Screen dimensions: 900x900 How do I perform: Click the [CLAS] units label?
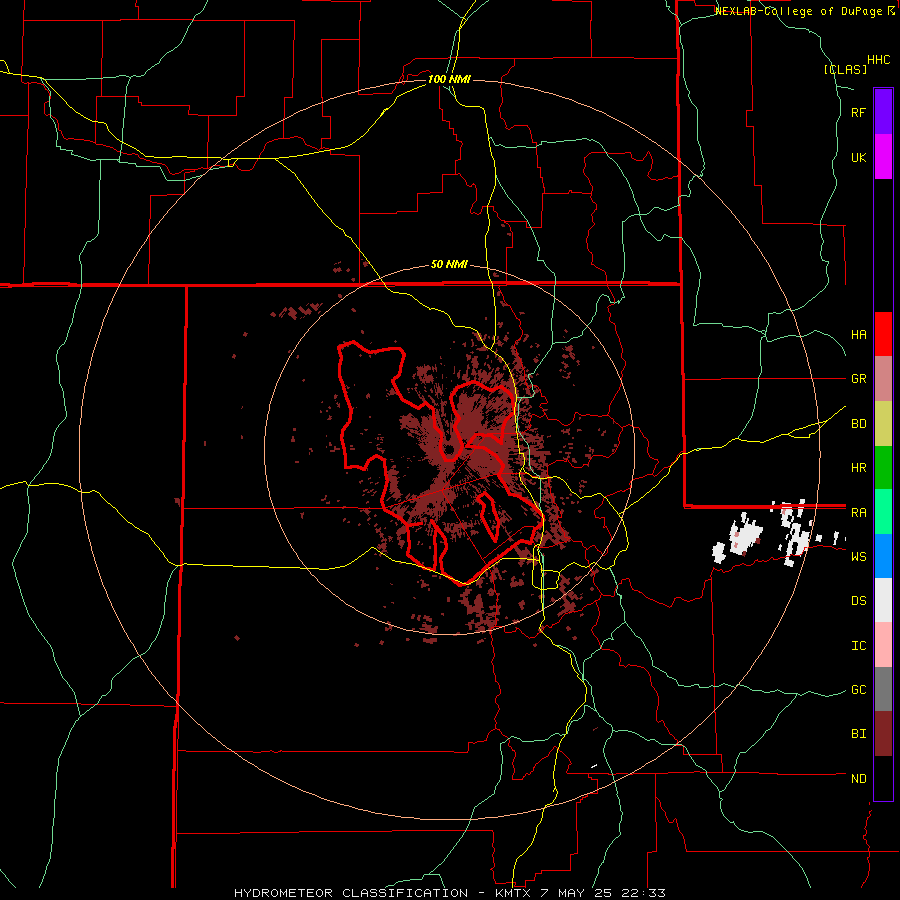coord(845,69)
